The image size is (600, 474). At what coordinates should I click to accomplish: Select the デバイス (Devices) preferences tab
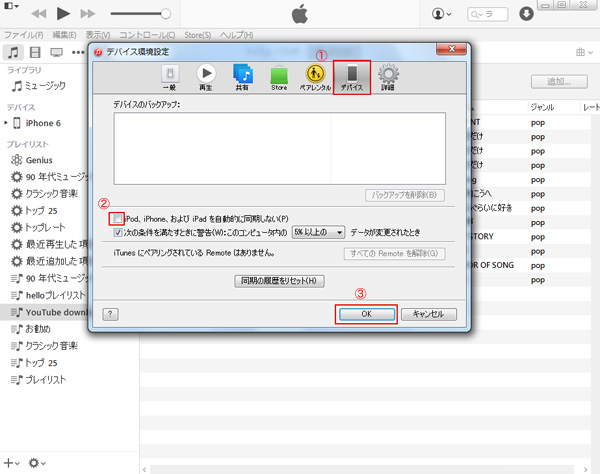(x=352, y=78)
